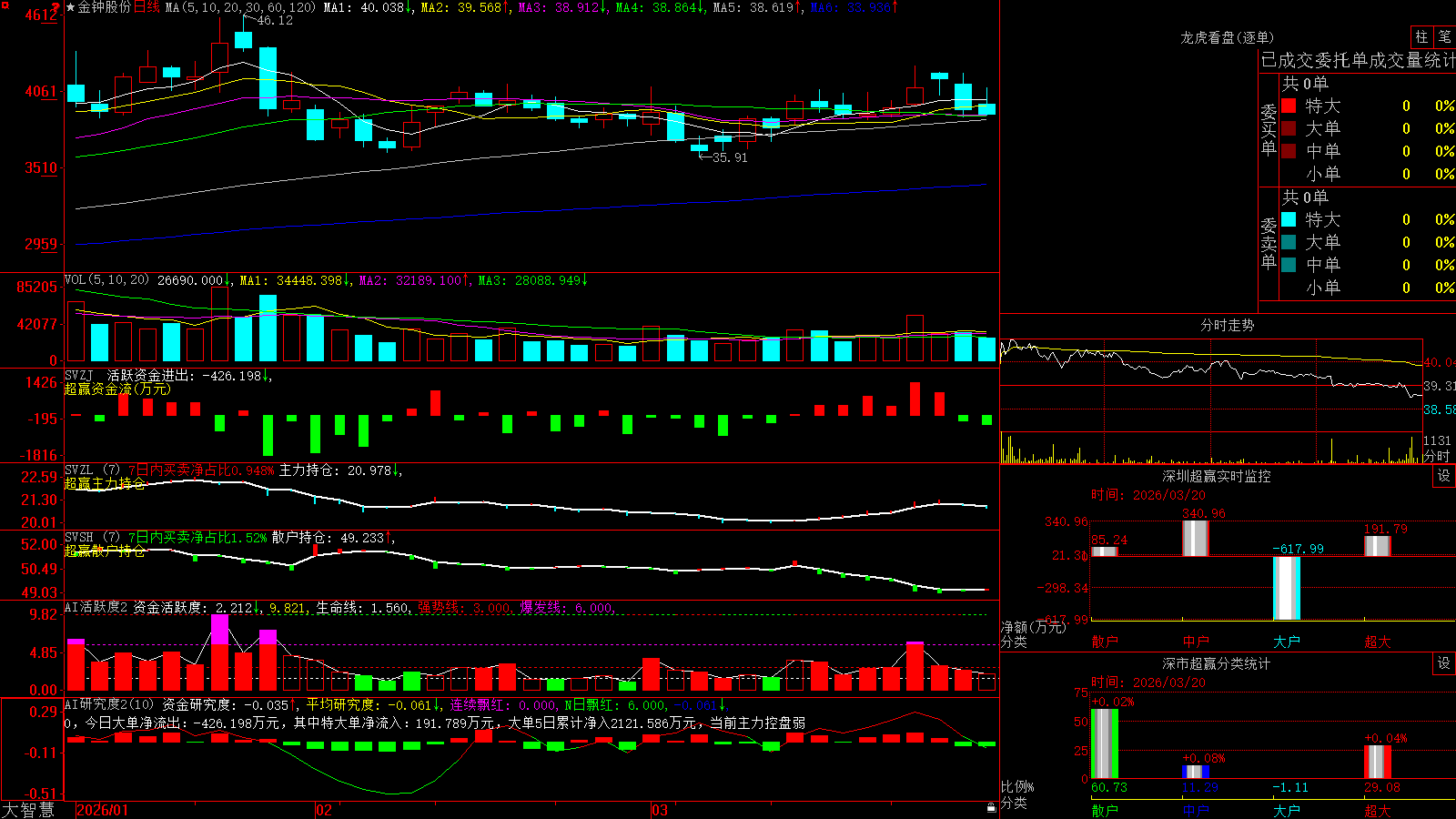This screenshot has height=819, width=1456.
Task: Click the 资金活跃度: 2.212 readout
Action: point(197,607)
